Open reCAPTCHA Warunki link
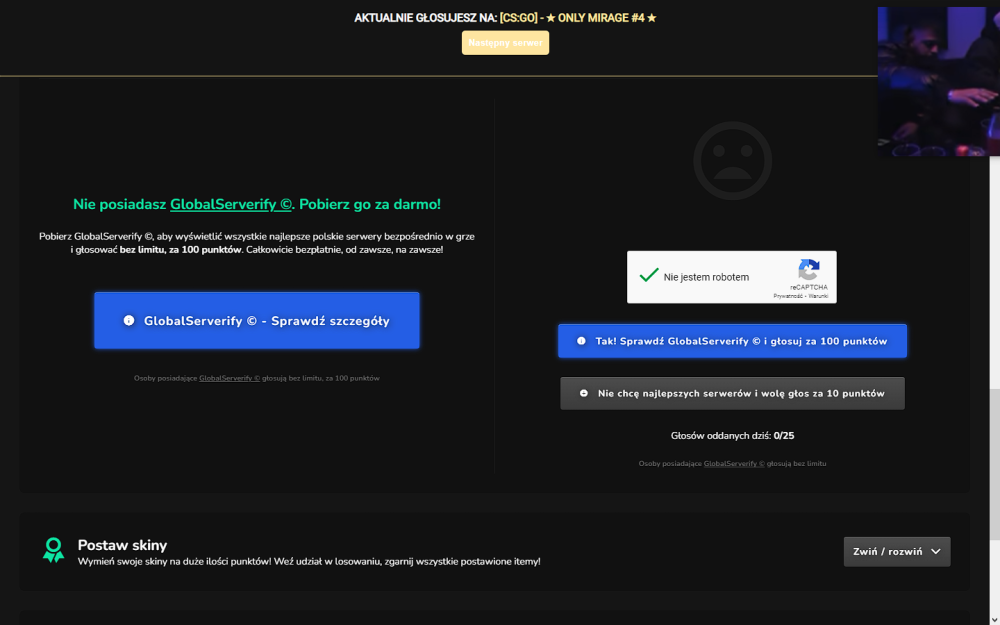The height and width of the screenshot is (625, 1000). tap(818, 296)
